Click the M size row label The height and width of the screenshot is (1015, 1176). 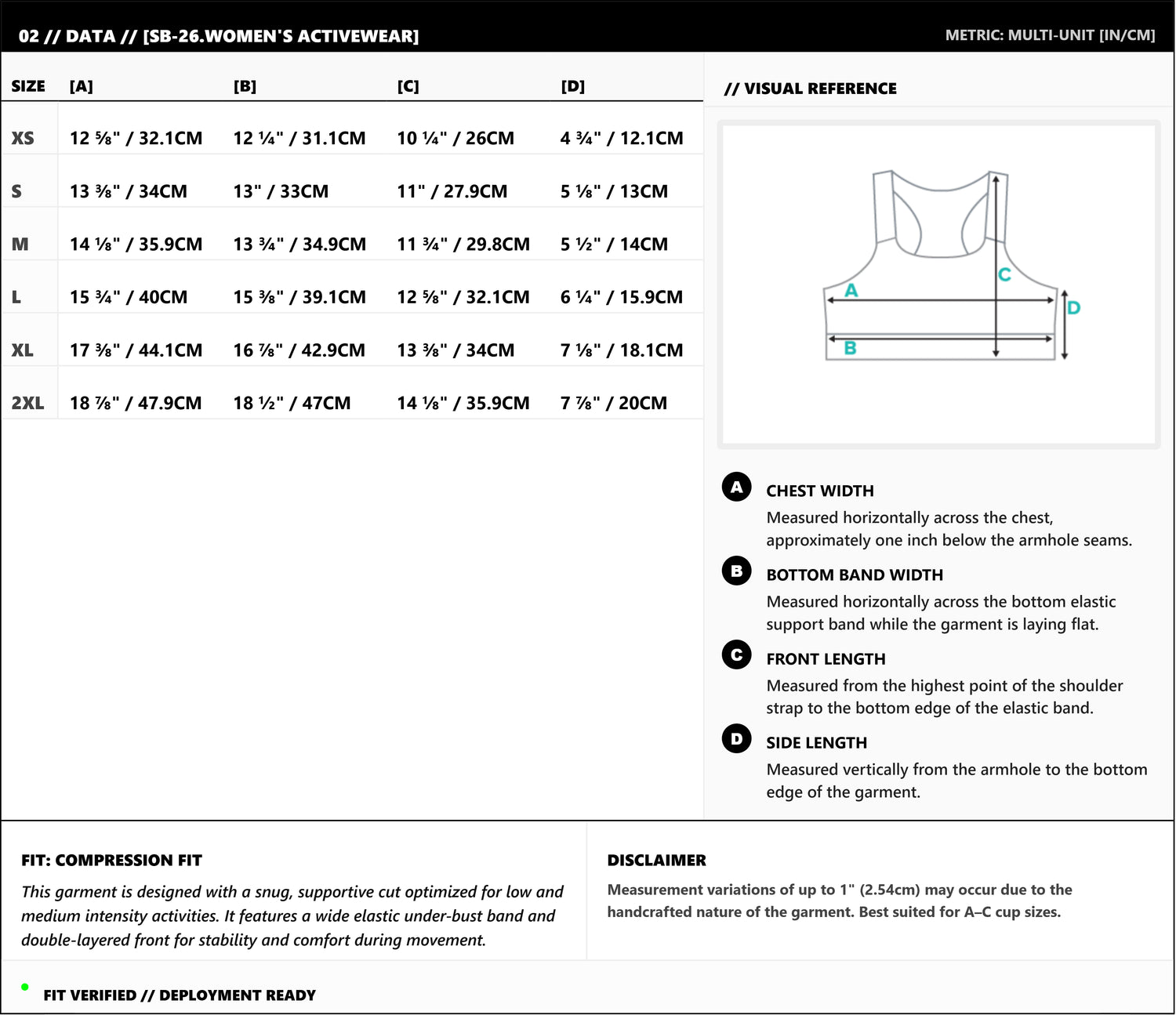click(x=20, y=244)
